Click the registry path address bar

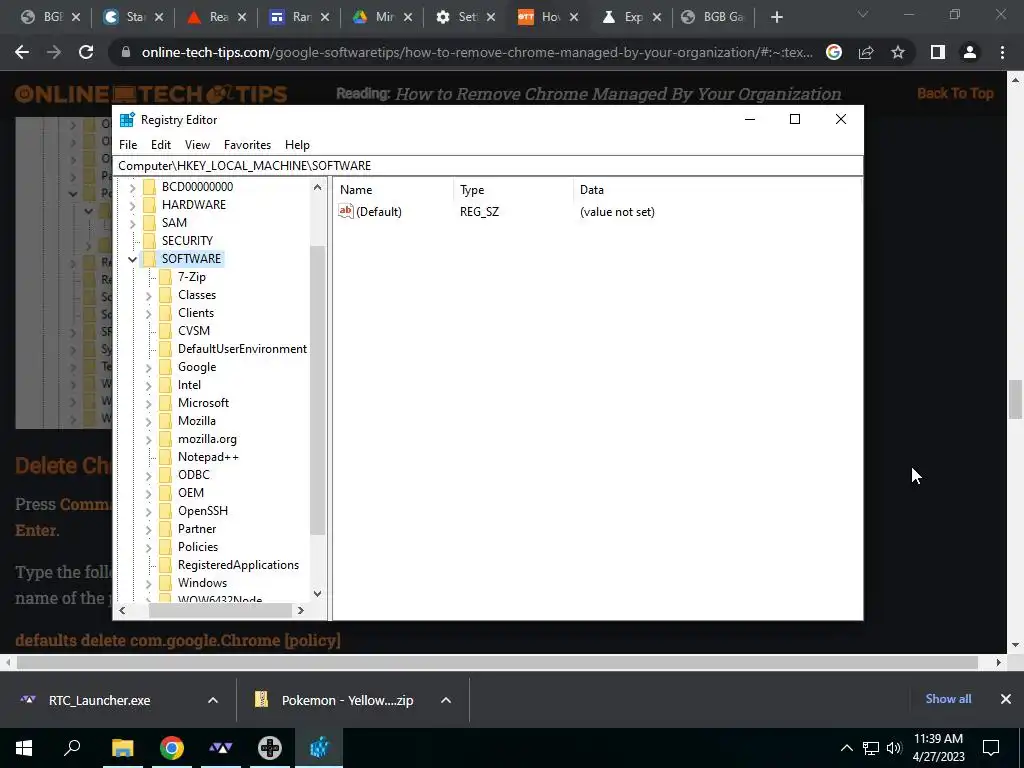point(488,166)
